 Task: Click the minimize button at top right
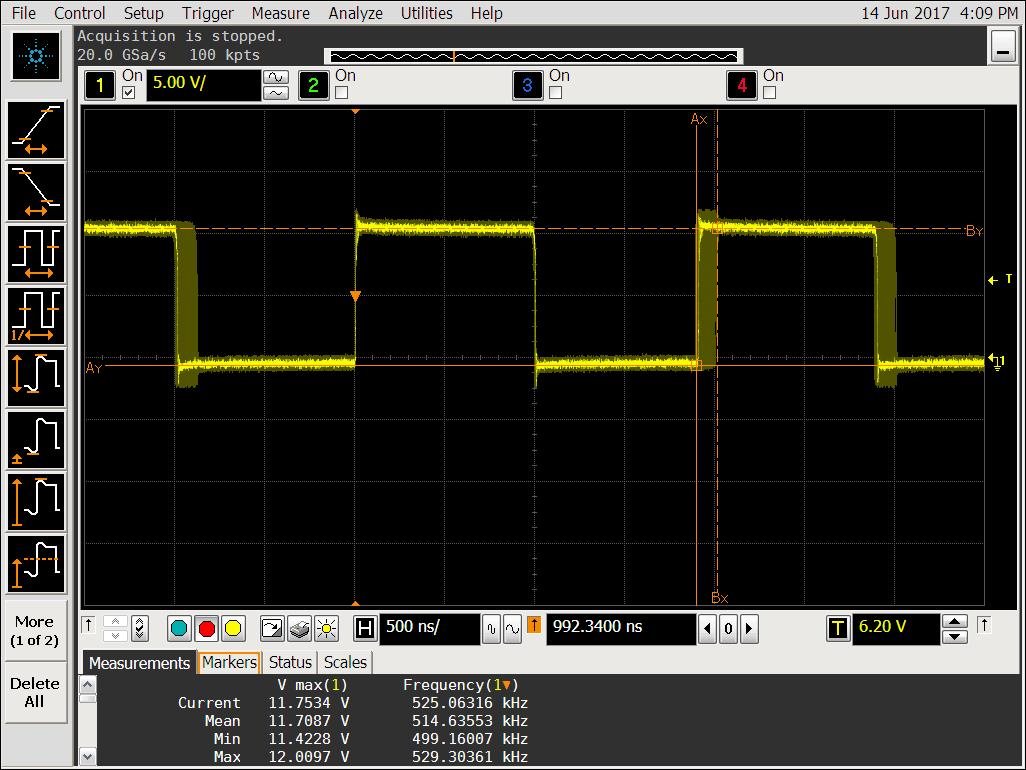(1002, 46)
